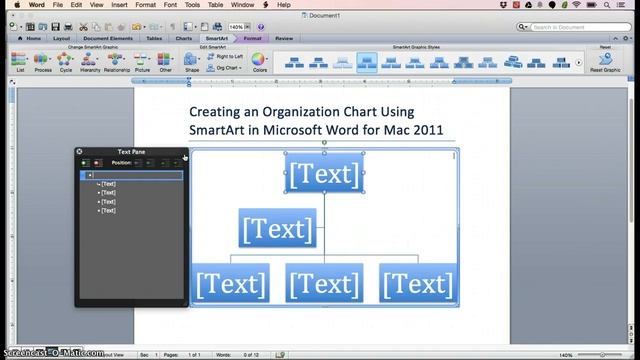Click the Open document icon

(42, 27)
